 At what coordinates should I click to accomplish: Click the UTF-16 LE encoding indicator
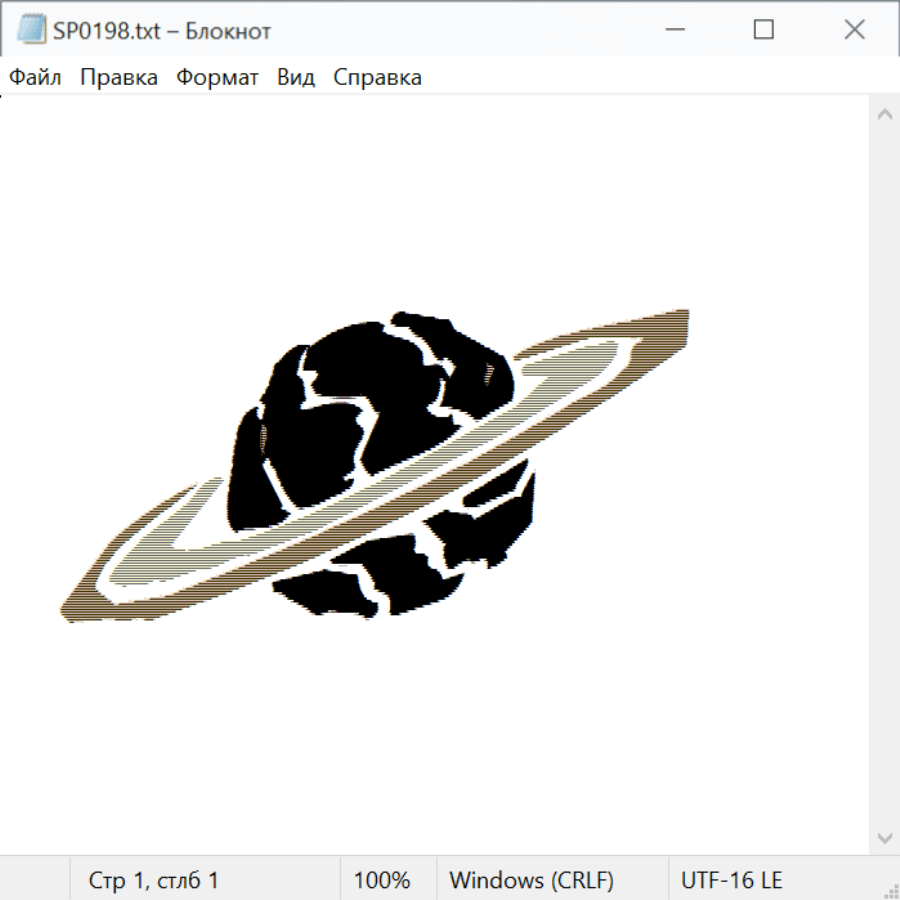[x=731, y=880]
